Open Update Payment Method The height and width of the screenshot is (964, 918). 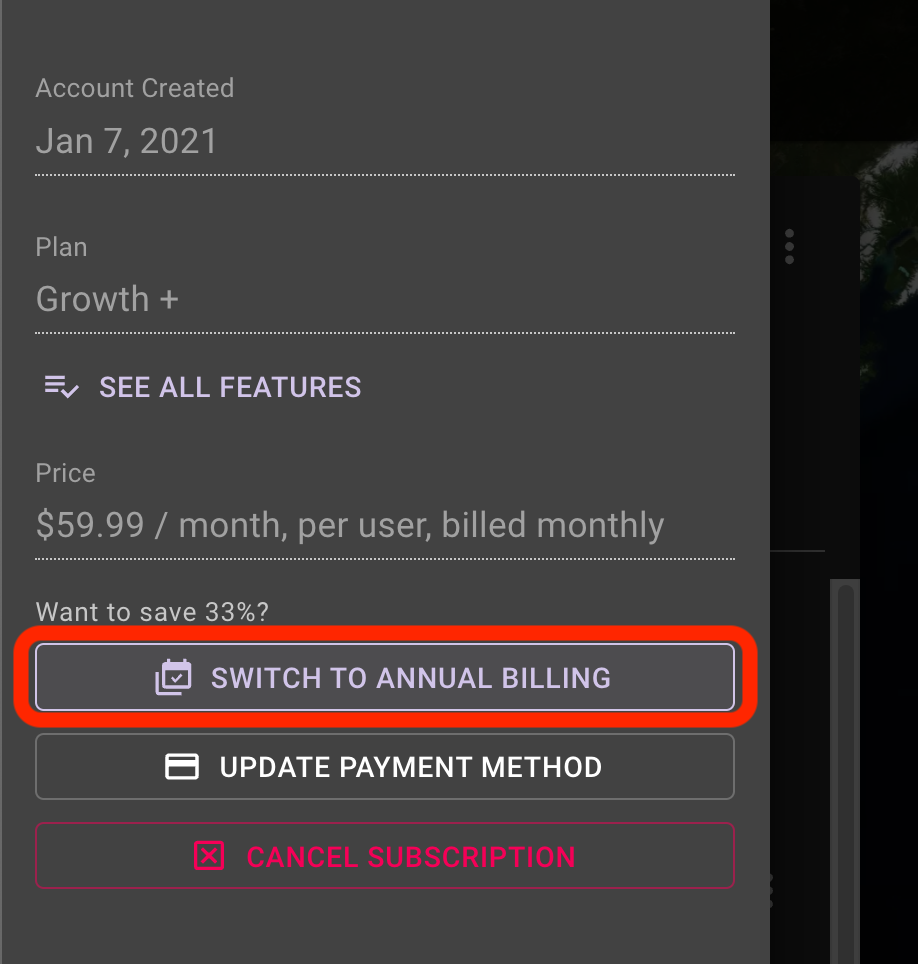(x=385, y=767)
